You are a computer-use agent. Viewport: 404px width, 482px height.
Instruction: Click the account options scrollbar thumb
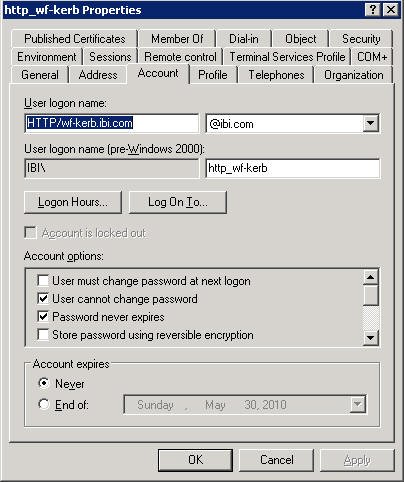click(x=371, y=295)
